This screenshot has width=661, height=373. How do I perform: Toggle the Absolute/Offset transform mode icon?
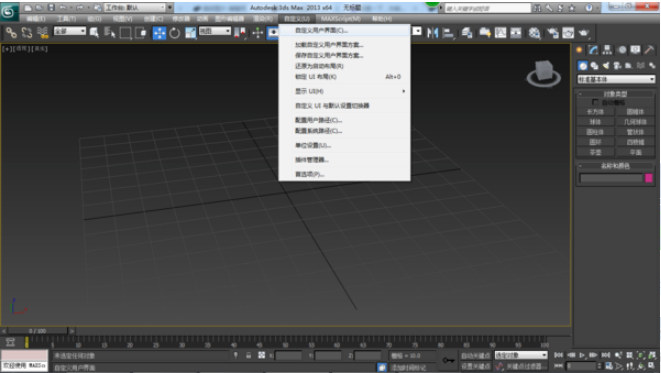click(x=261, y=355)
